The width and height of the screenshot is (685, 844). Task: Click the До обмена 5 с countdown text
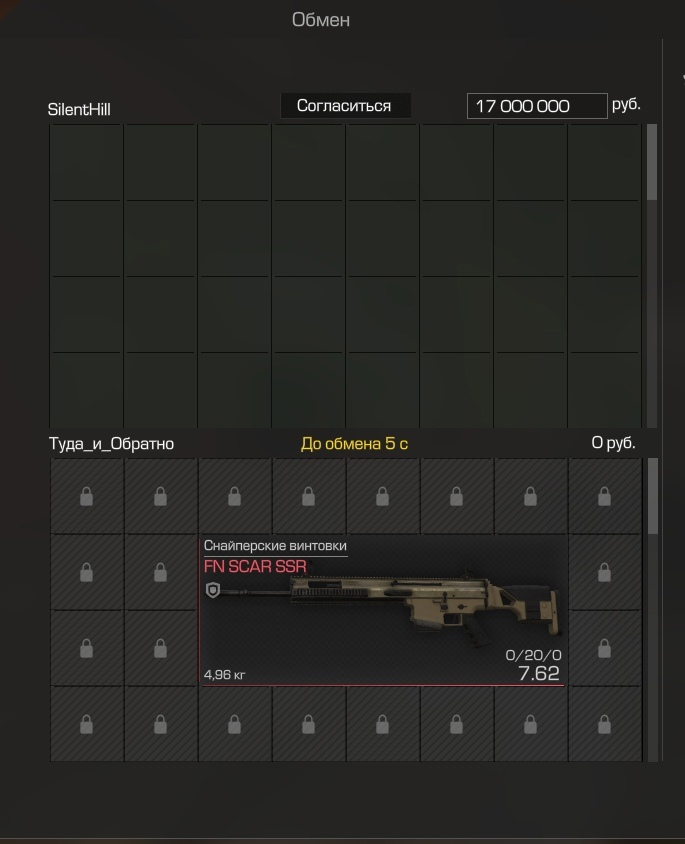[354, 444]
